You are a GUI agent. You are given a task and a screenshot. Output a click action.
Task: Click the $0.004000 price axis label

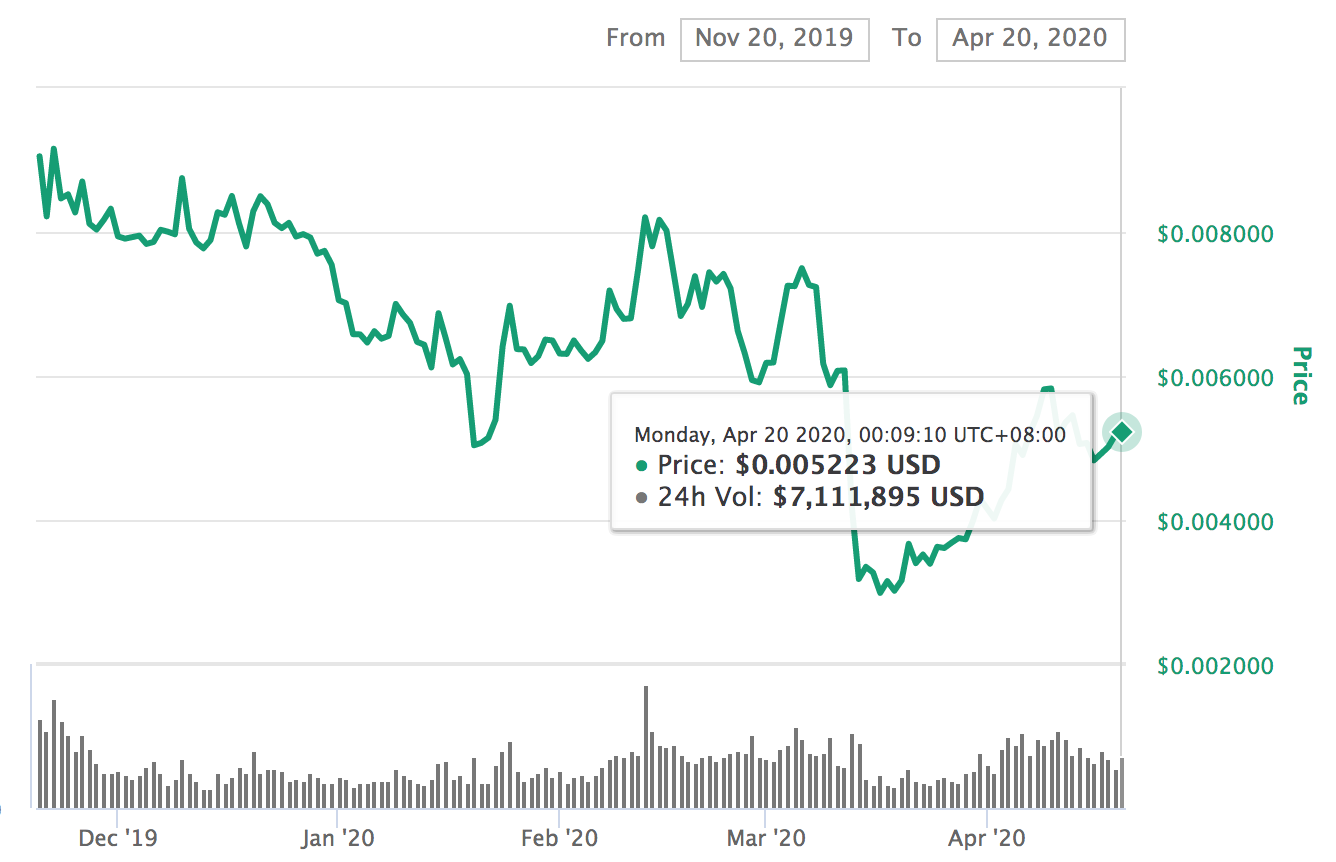pos(1215,522)
